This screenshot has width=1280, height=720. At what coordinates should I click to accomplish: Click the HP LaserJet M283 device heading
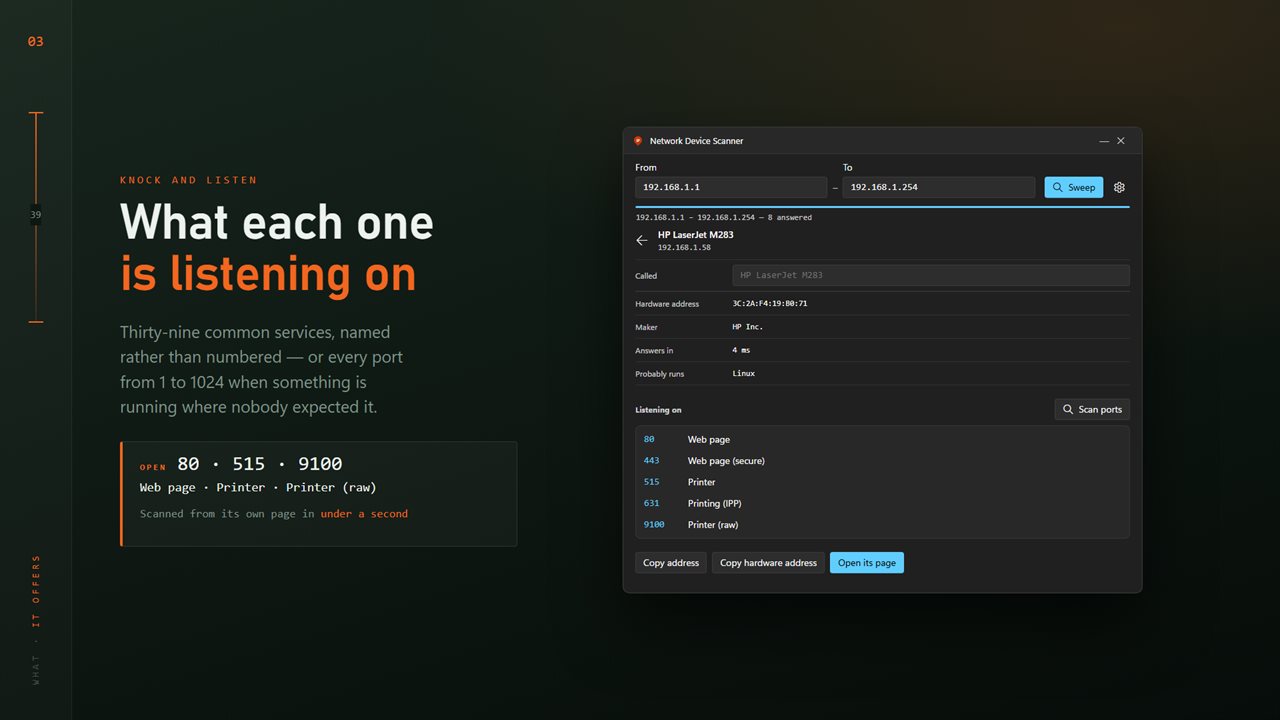[695, 235]
